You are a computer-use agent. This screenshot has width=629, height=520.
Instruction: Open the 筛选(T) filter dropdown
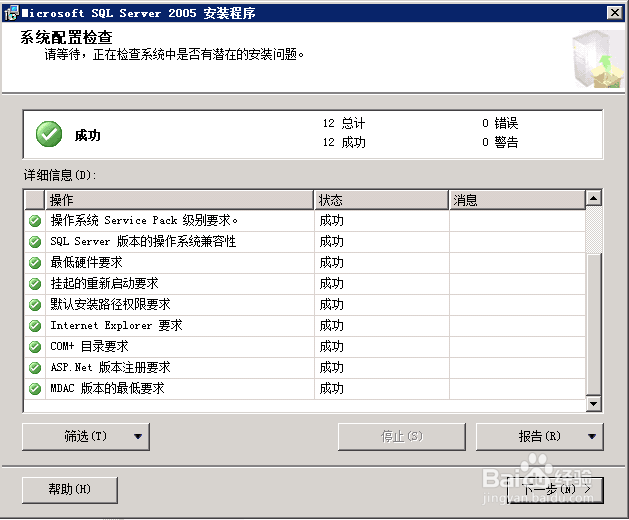tap(86, 437)
